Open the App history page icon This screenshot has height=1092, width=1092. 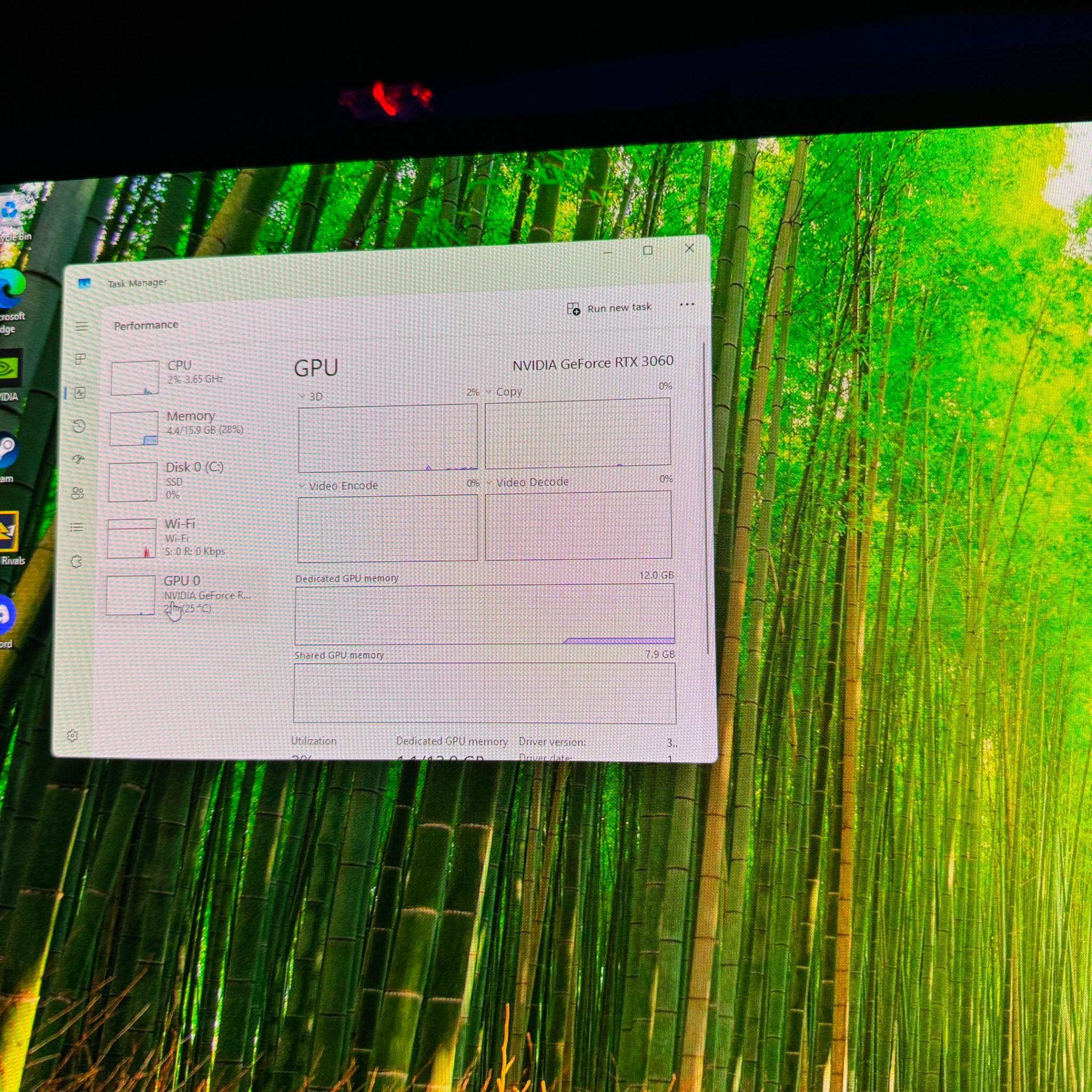pyautogui.click(x=79, y=426)
